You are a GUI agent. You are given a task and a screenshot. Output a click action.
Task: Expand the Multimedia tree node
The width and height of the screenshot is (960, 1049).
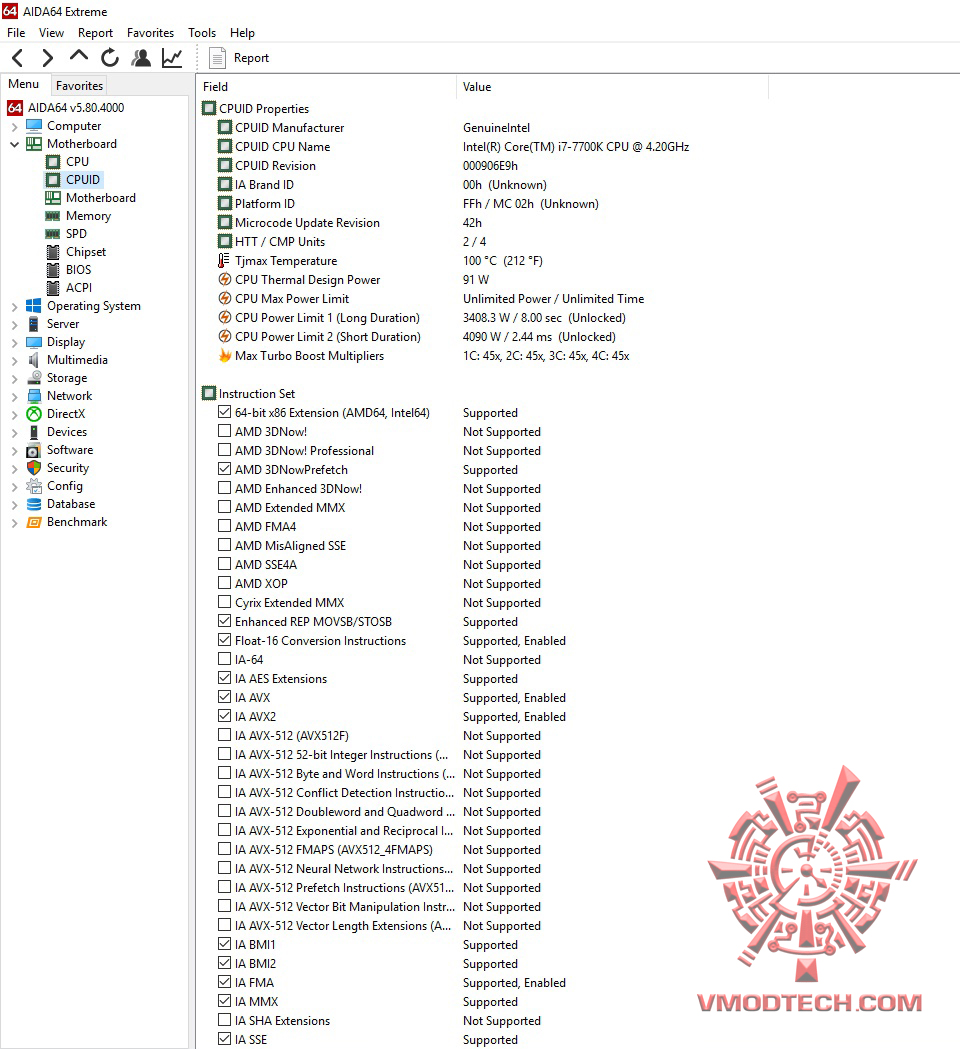(15, 361)
